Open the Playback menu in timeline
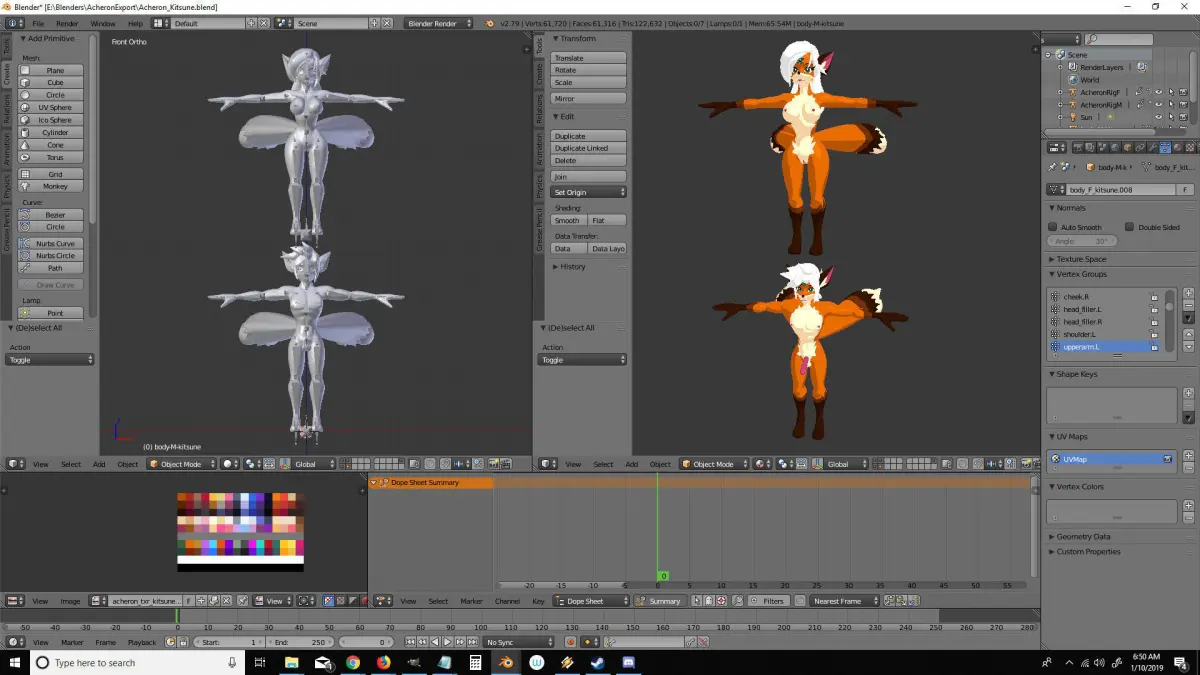This screenshot has width=1200, height=675. pos(142,642)
